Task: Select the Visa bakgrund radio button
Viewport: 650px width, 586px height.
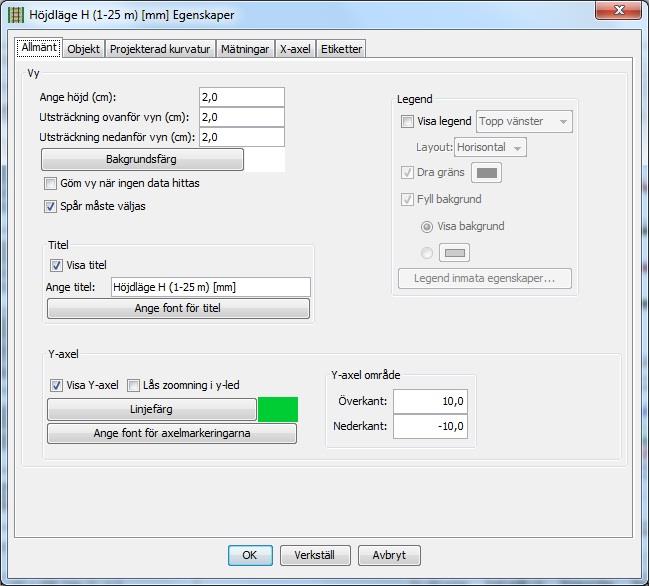Action: (427, 227)
